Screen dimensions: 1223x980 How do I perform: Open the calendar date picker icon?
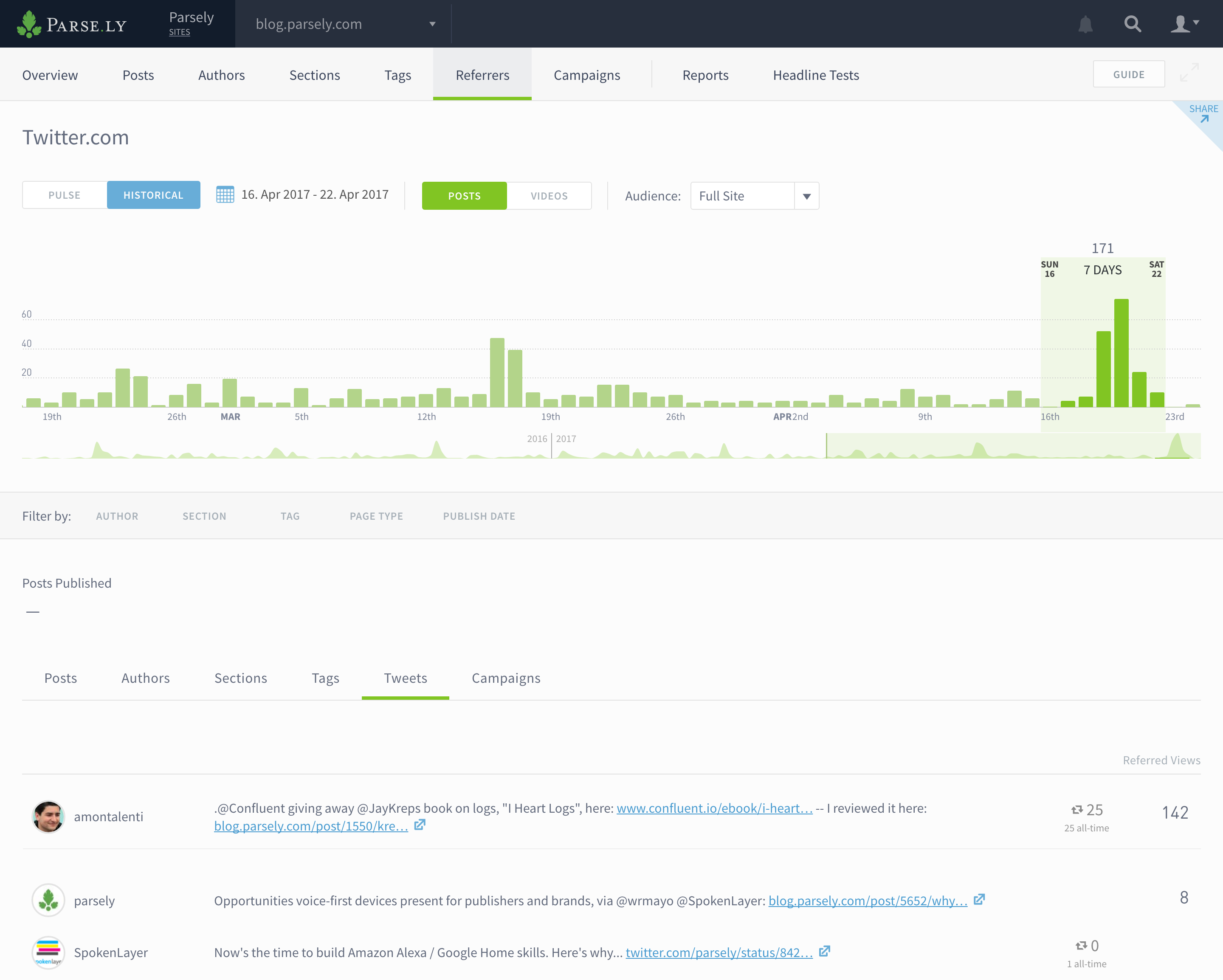coord(225,194)
